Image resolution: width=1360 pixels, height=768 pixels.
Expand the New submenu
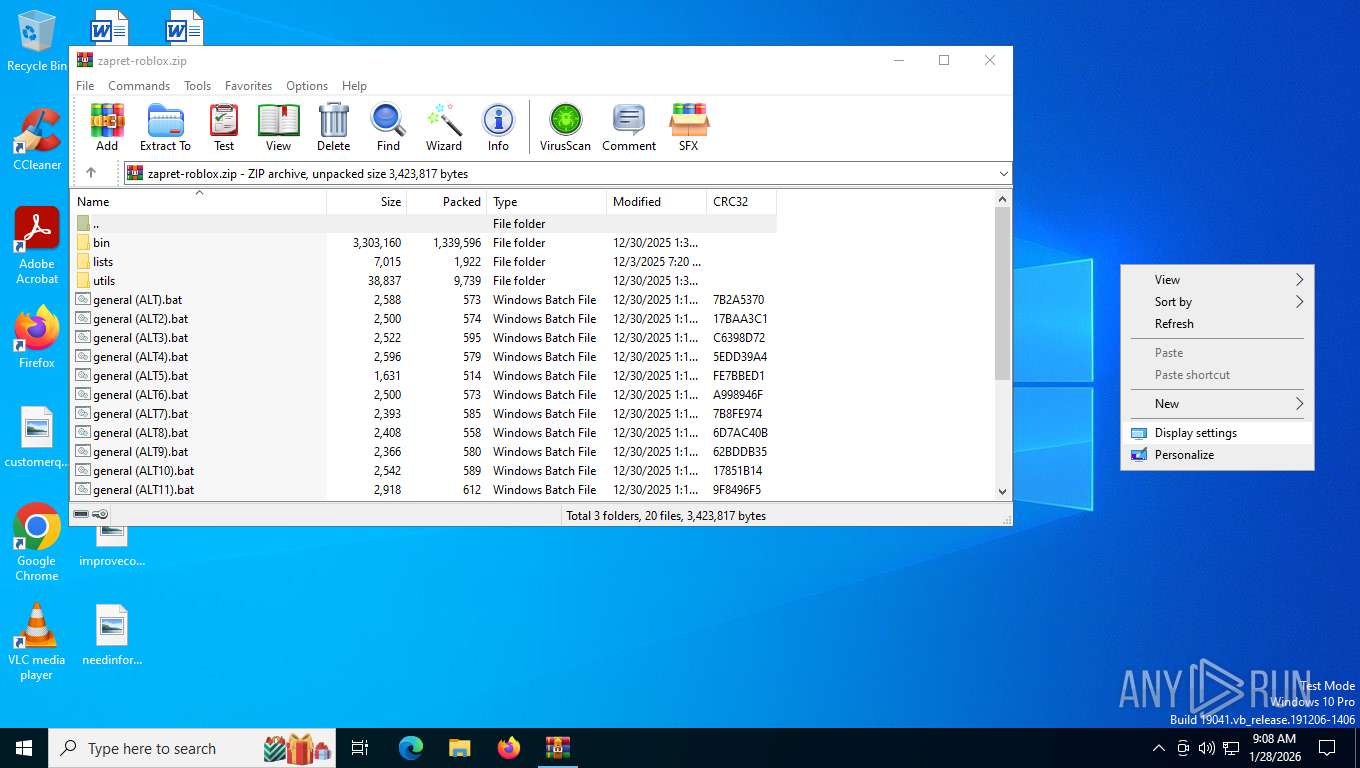pos(1217,404)
